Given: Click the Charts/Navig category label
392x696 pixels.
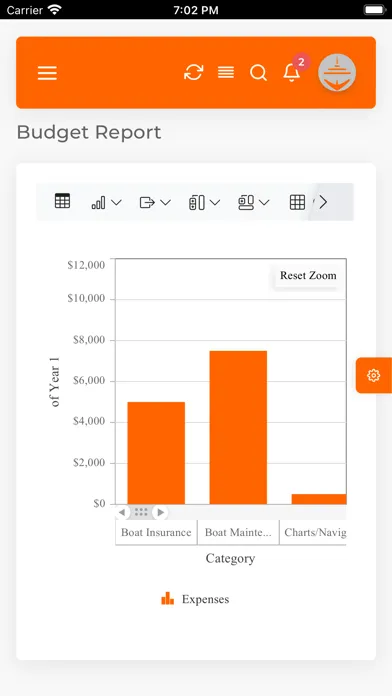Looking at the screenshot, I should pyautogui.click(x=315, y=532).
